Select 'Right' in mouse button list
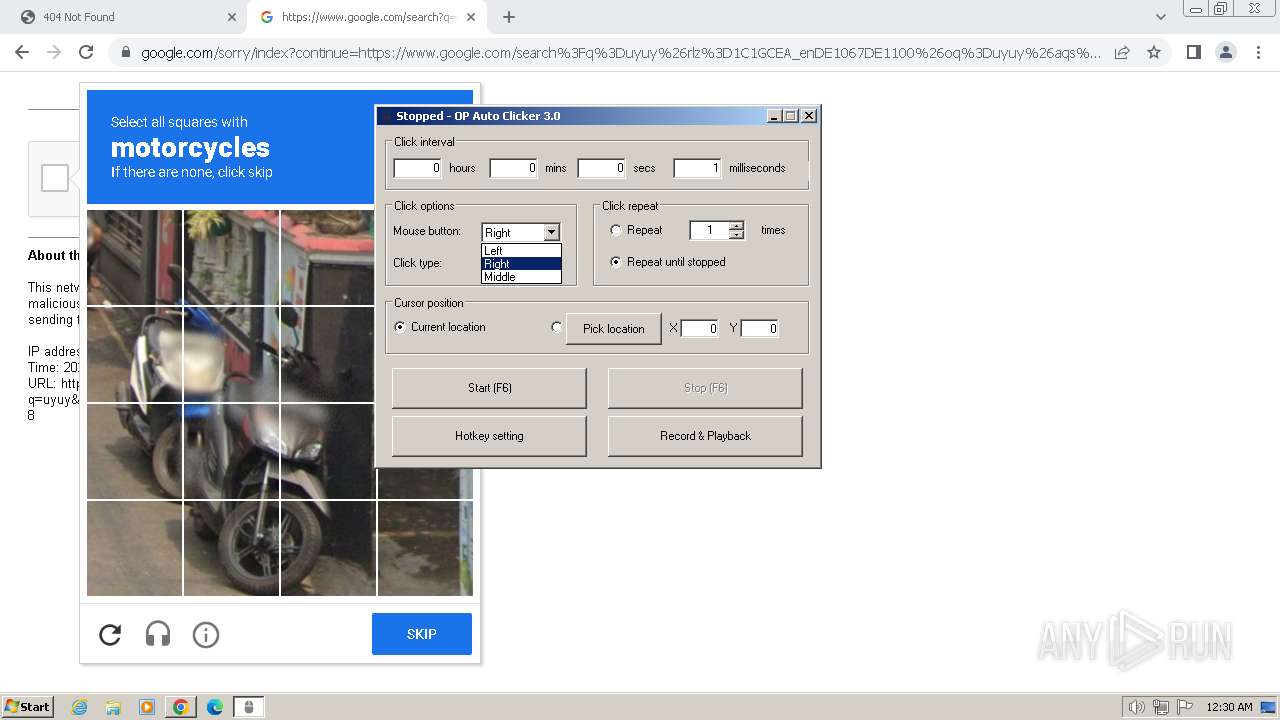The width and height of the screenshot is (1280, 720). pyautogui.click(x=521, y=263)
